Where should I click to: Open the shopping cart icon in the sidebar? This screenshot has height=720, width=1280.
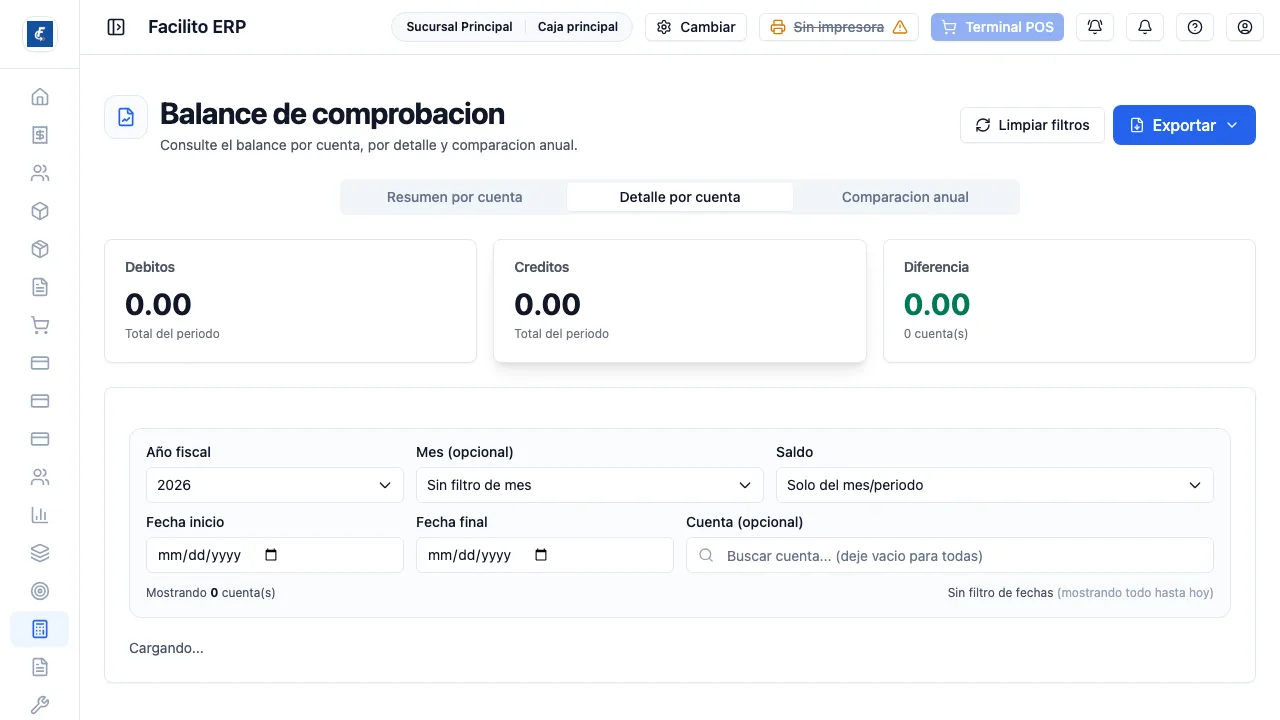[x=40, y=325]
